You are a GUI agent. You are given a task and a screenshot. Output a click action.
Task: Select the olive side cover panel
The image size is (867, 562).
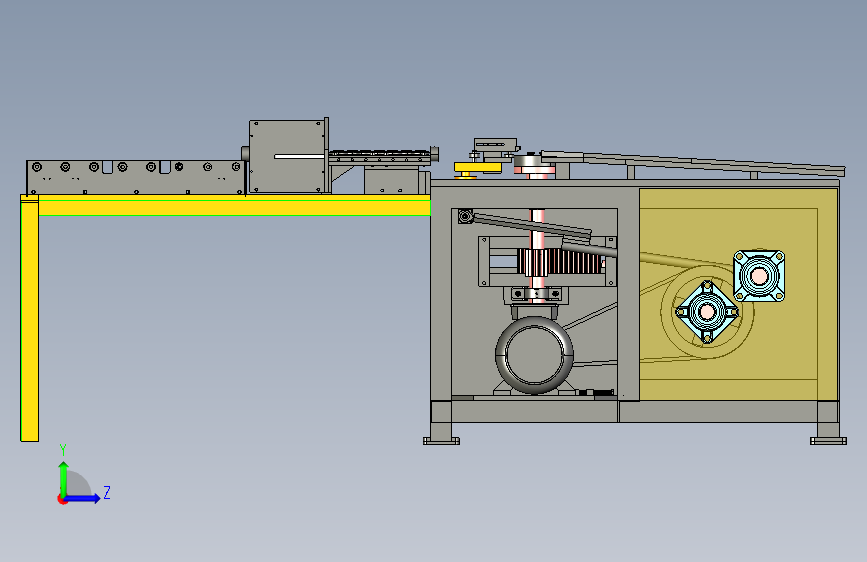pyautogui.click(x=739, y=294)
